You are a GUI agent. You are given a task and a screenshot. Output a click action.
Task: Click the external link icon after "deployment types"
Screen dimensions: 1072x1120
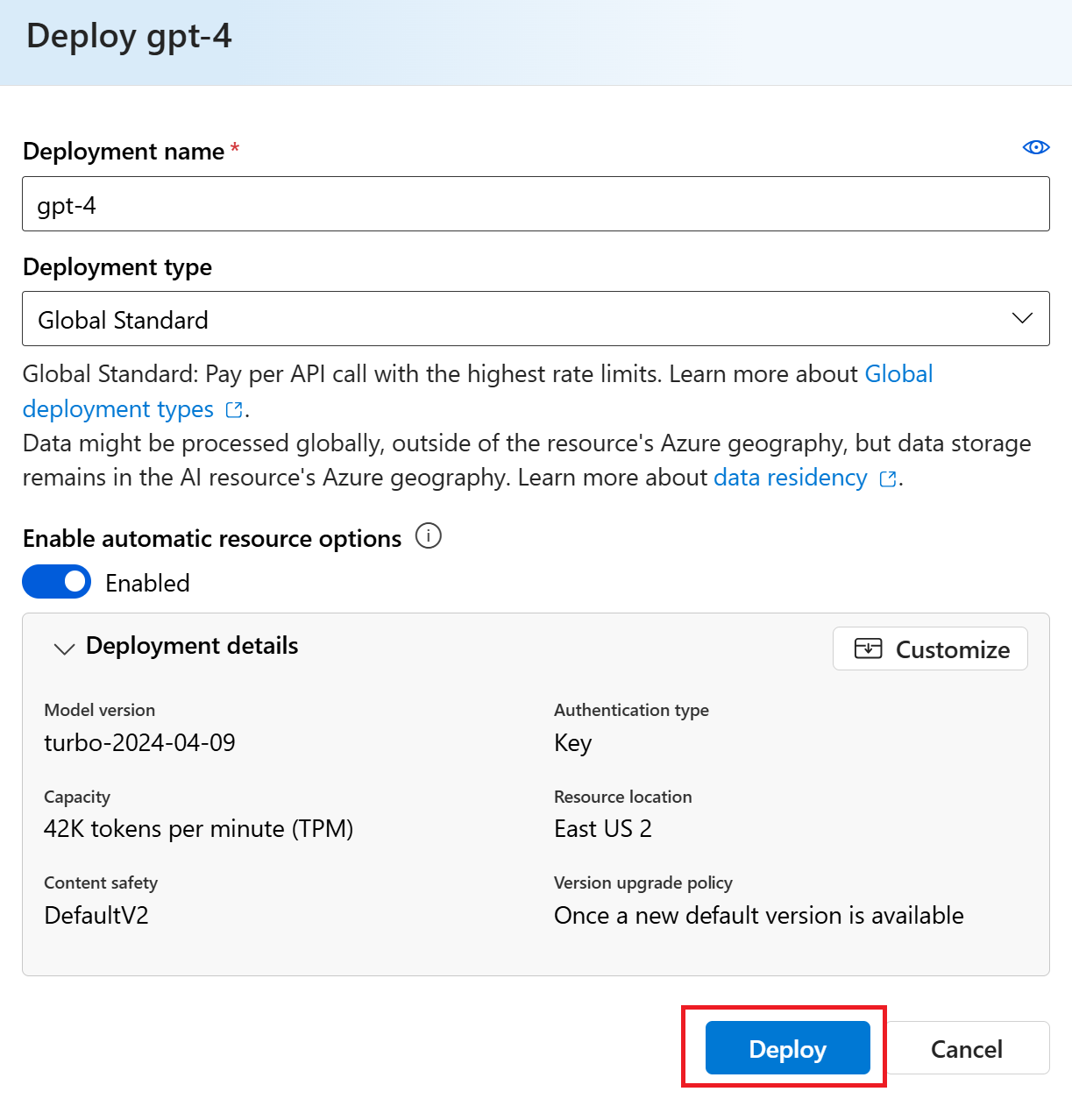[x=233, y=409]
